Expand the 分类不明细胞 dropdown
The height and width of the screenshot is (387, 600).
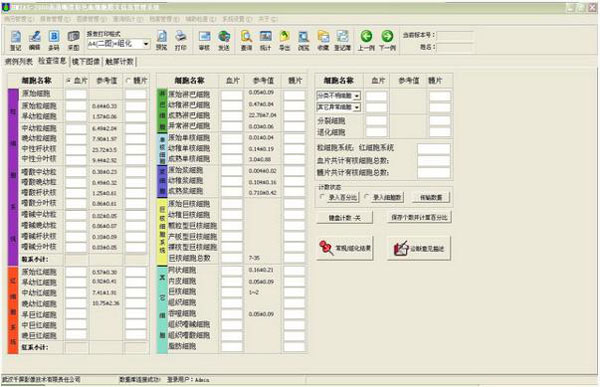(x=338, y=96)
